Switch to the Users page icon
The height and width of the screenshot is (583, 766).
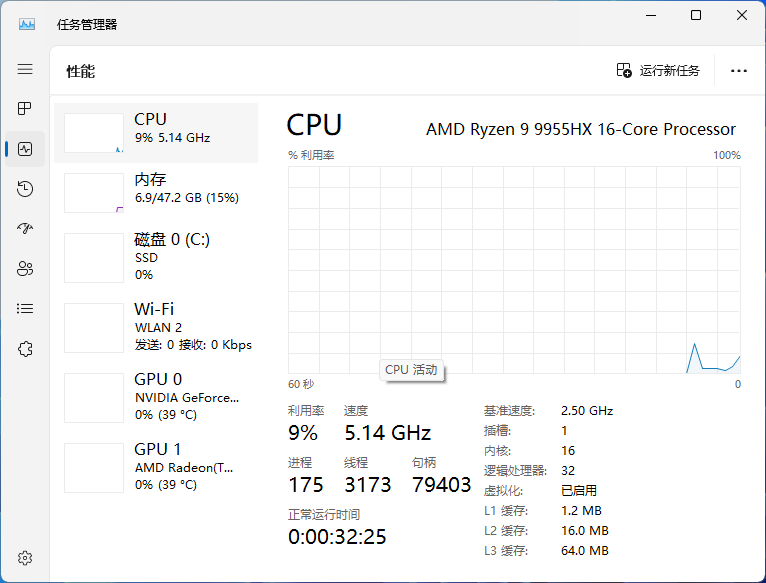(25, 268)
